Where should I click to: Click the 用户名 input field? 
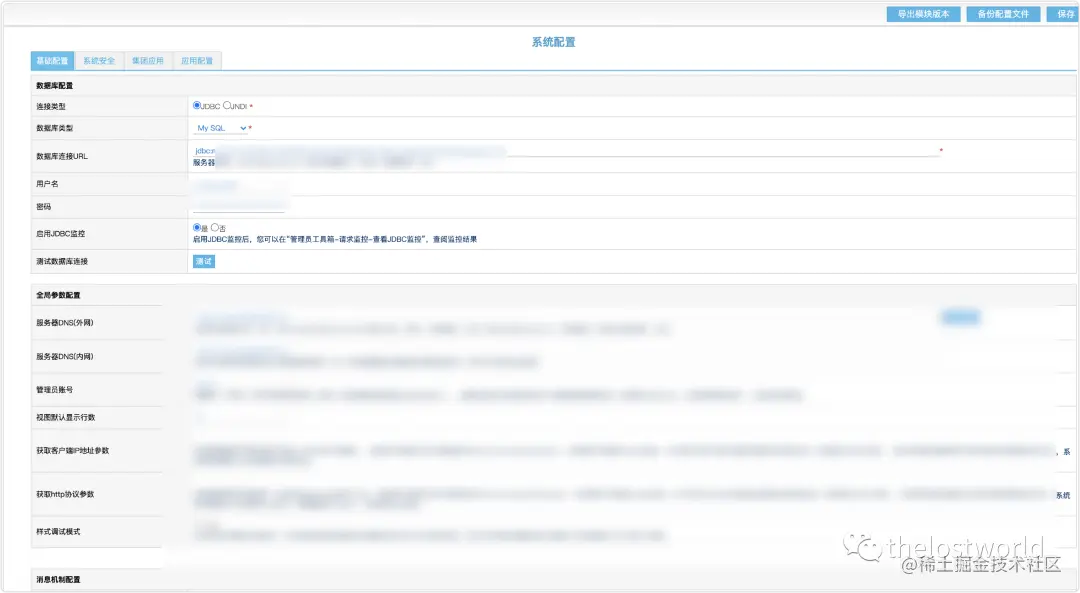239,185
